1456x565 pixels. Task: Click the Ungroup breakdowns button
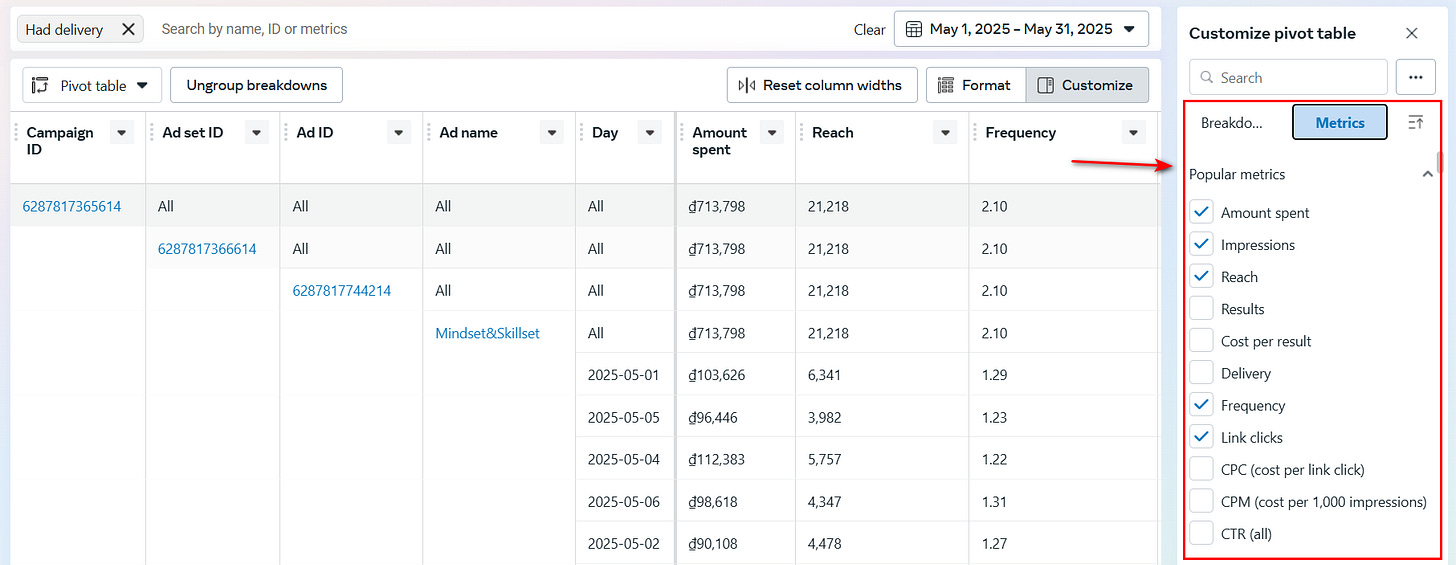point(257,85)
